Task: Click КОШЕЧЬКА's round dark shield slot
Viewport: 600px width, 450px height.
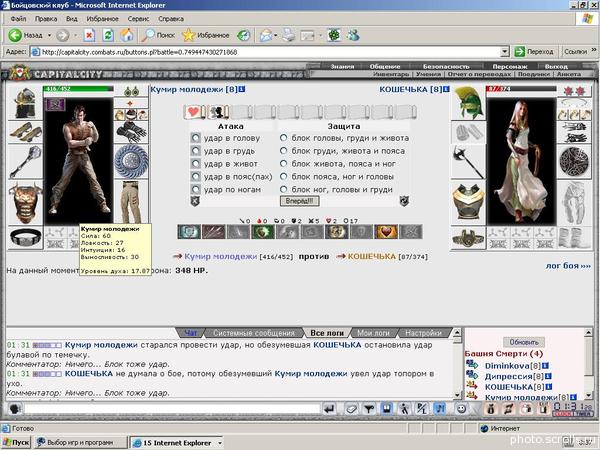Action: pos(574,161)
